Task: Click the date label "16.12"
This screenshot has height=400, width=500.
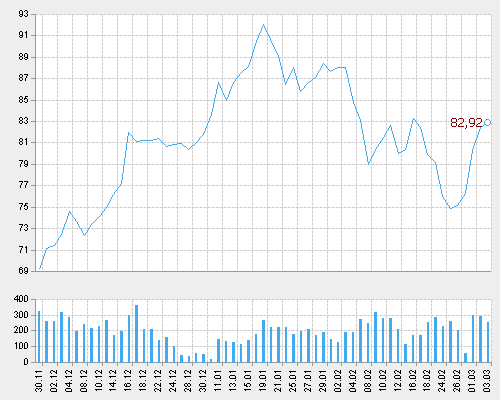Action: pyautogui.click(x=128, y=380)
